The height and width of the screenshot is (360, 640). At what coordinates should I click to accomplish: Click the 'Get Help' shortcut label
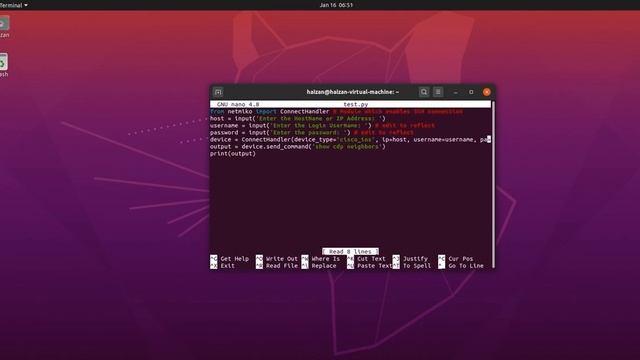tap(234, 259)
